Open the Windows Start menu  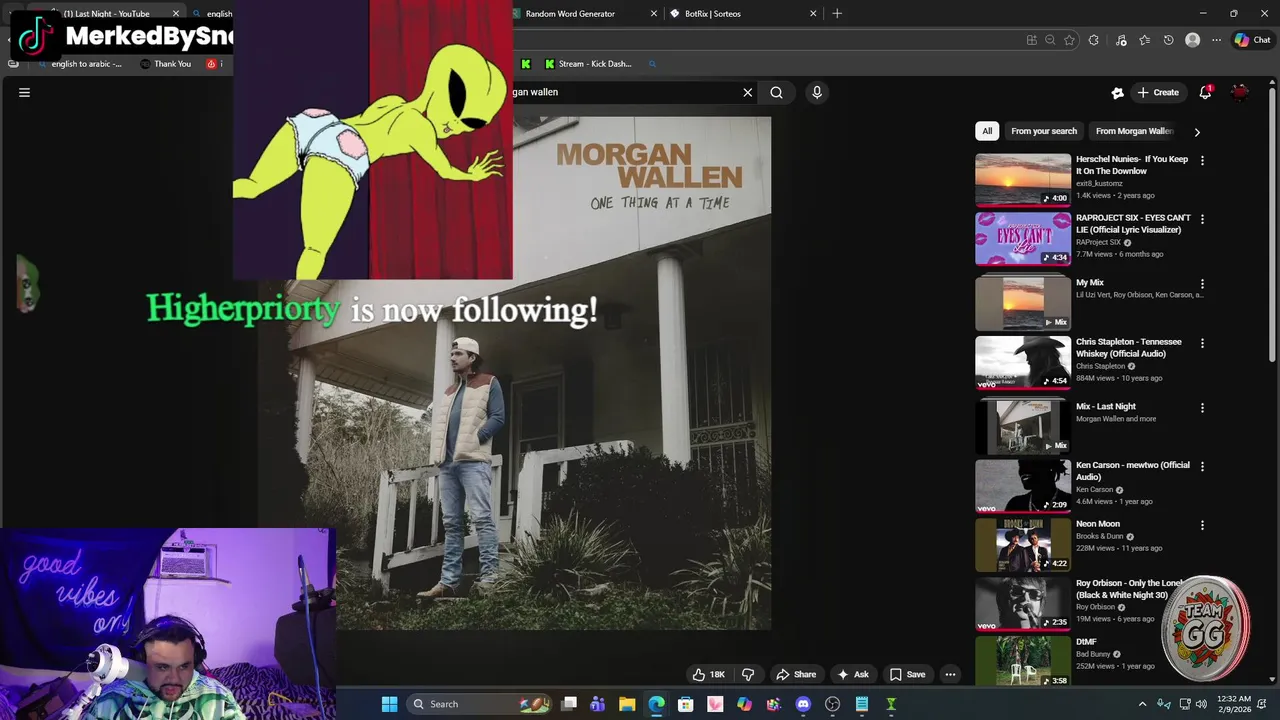coord(389,704)
